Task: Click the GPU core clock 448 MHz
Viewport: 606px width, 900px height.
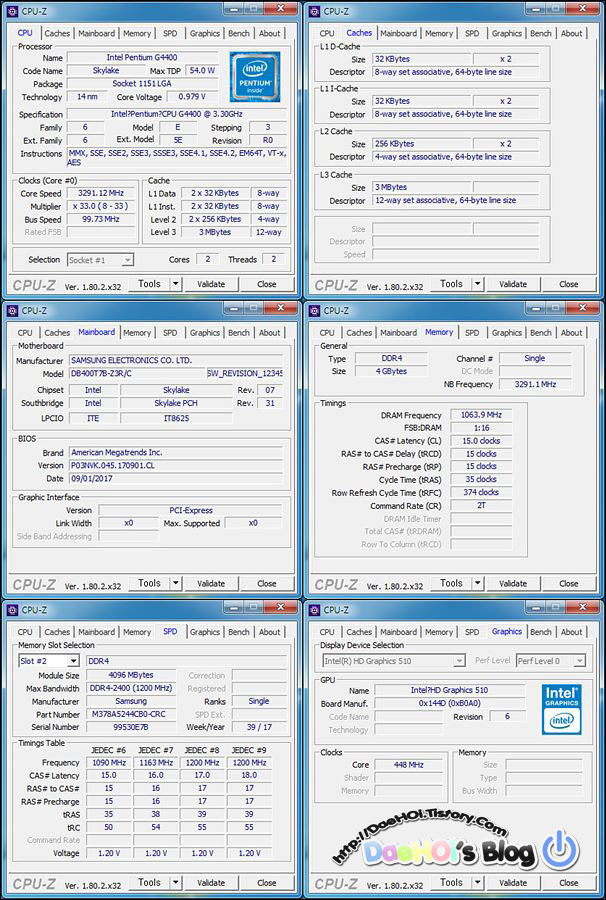Action: [409, 765]
